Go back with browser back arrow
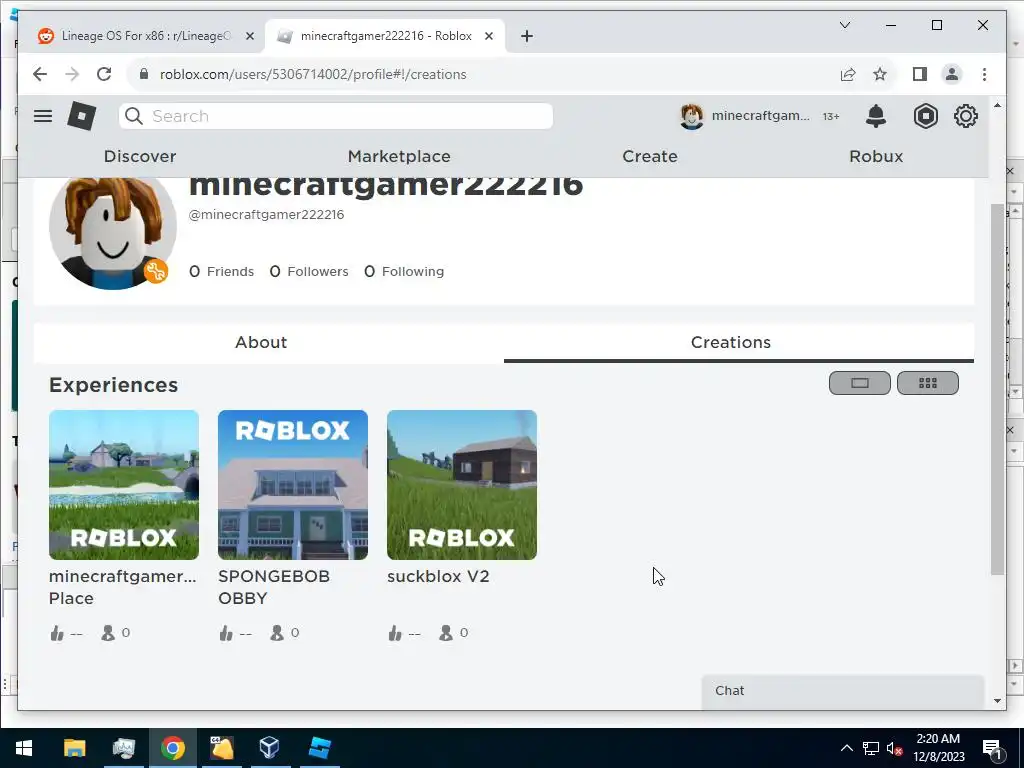Viewport: 1024px width, 768px height. point(40,74)
